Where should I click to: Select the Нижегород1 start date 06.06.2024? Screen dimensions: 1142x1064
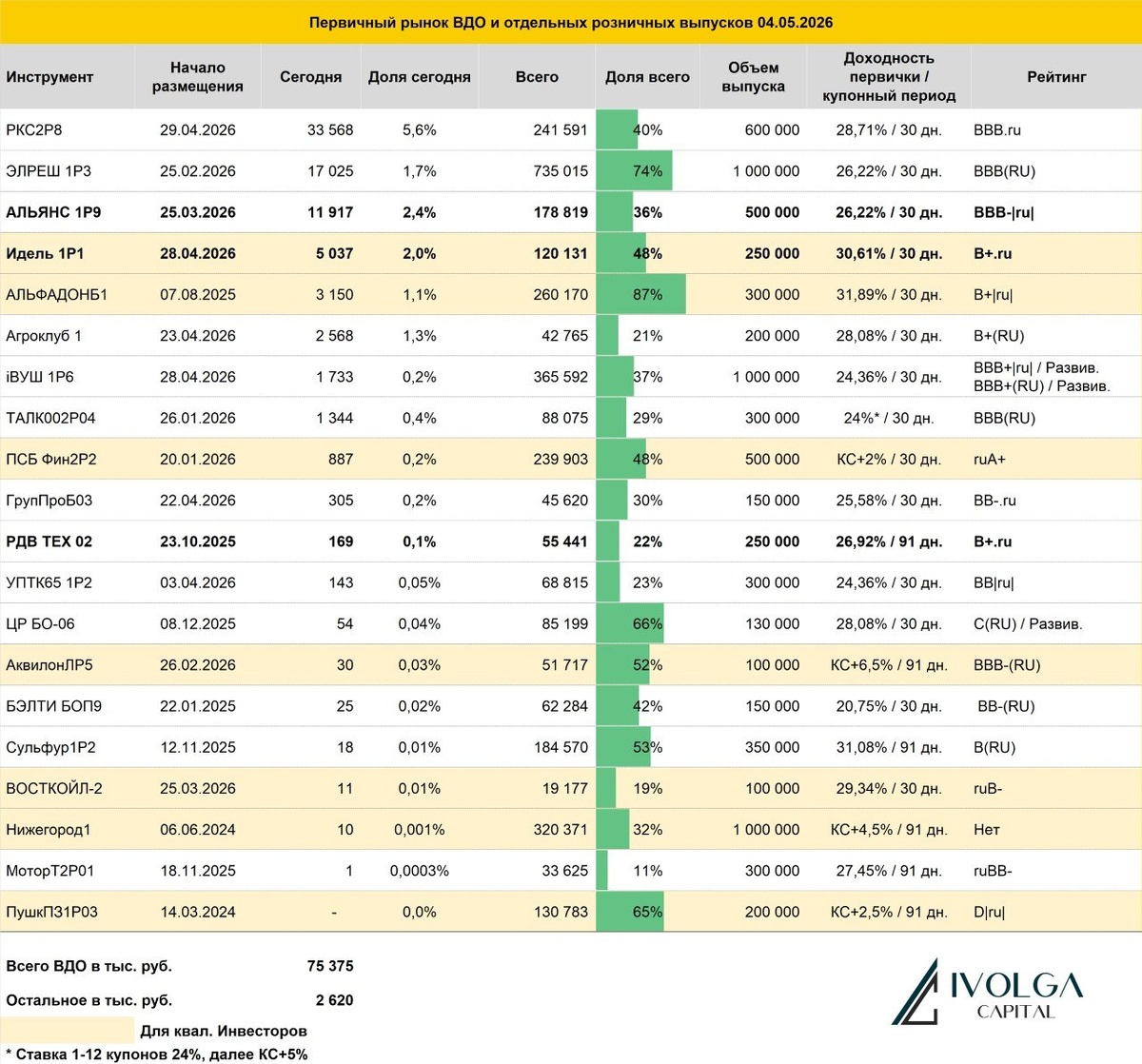tap(198, 830)
